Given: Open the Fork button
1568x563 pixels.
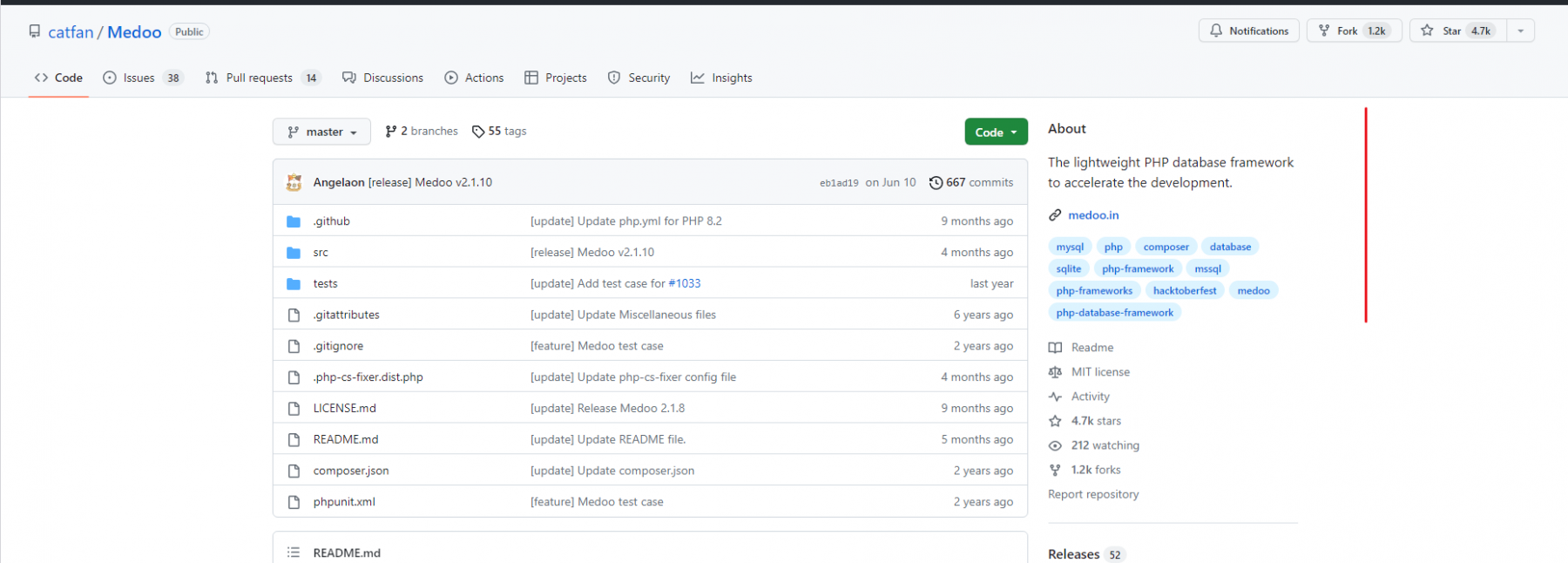Looking at the screenshot, I should (1354, 31).
